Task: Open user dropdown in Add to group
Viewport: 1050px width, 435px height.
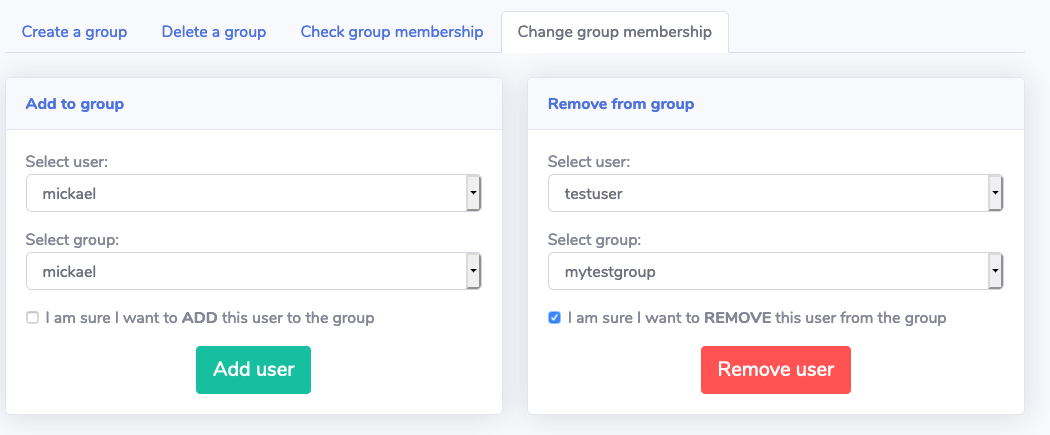Action: coord(253,194)
